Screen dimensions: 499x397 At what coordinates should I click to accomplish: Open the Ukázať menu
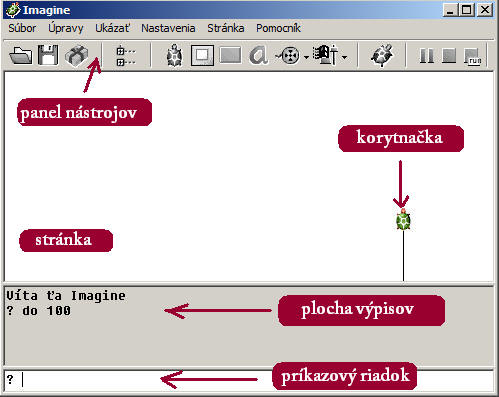point(112,28)
